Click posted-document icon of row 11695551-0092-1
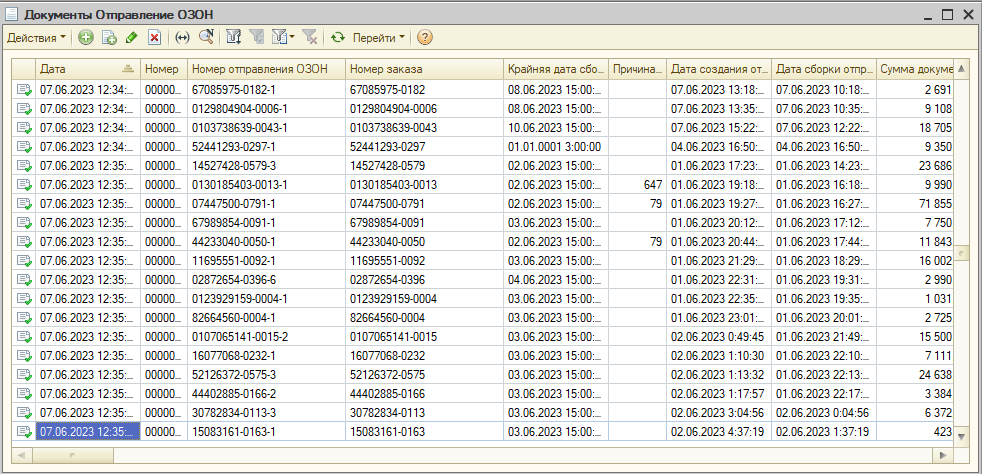The height and width of the screenshot is (474, 982). point(24,260)
